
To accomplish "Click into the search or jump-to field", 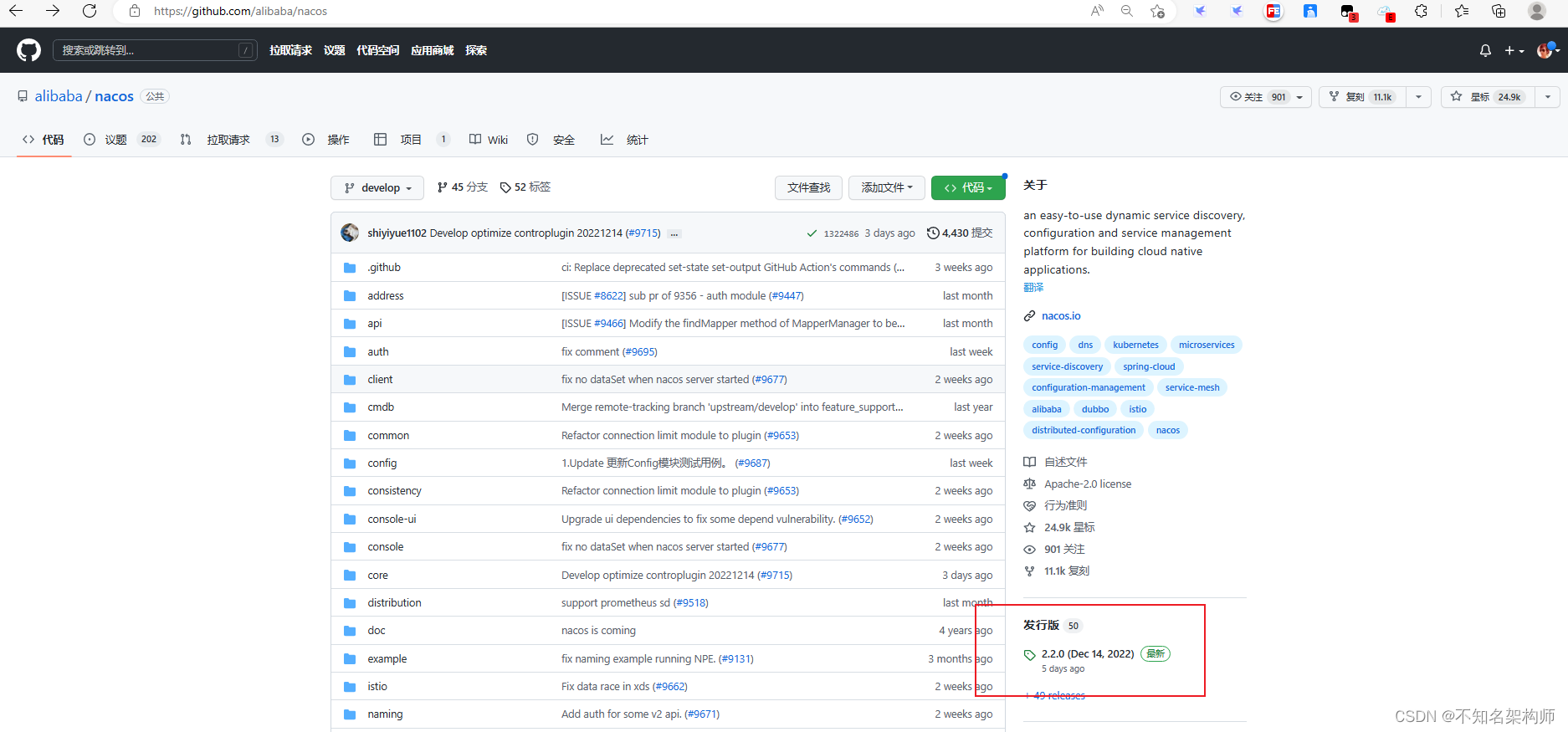I will 155,50.
